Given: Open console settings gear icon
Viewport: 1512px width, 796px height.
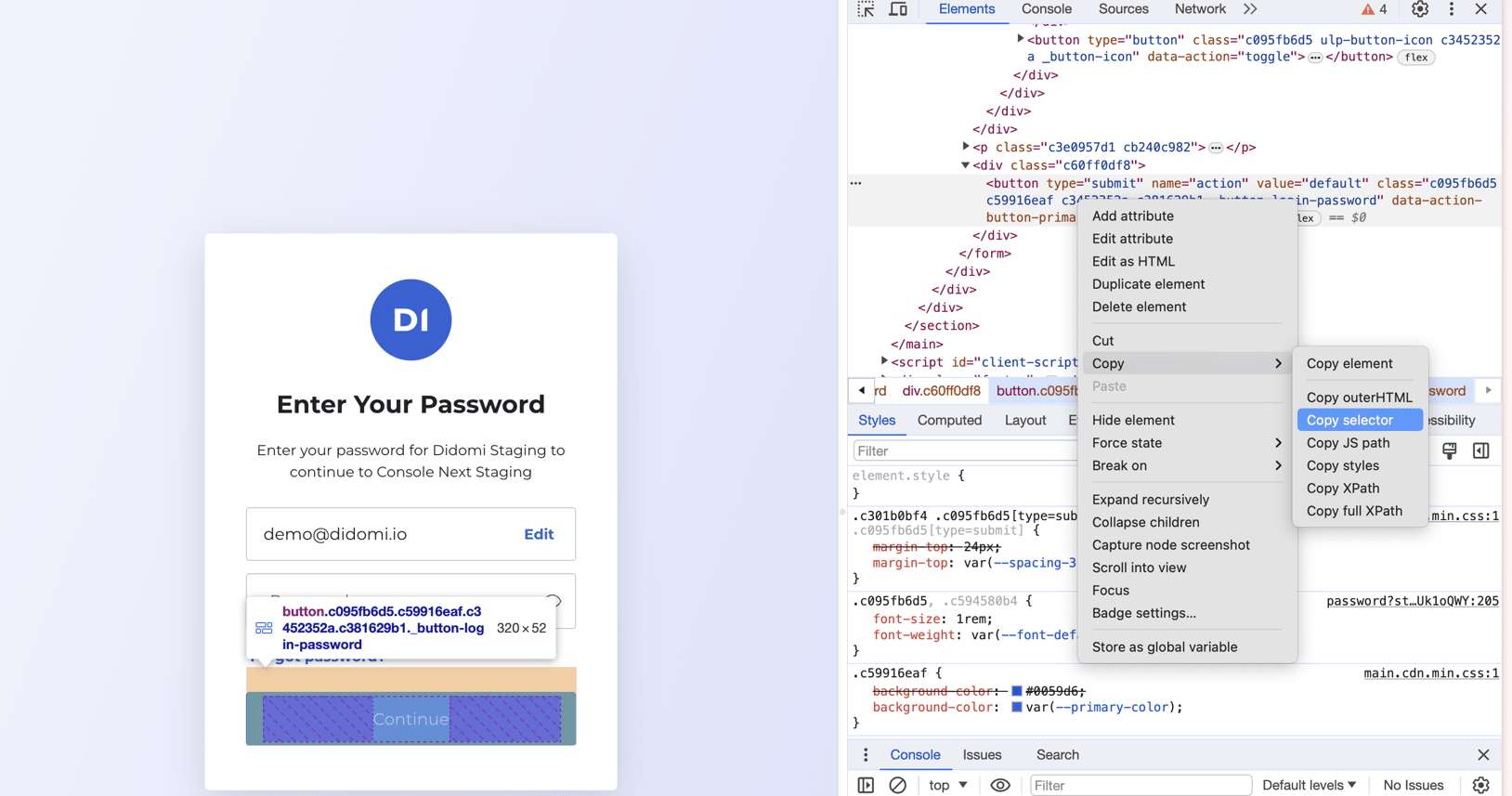Looking at the screenshot, I should coord(1481,786).
